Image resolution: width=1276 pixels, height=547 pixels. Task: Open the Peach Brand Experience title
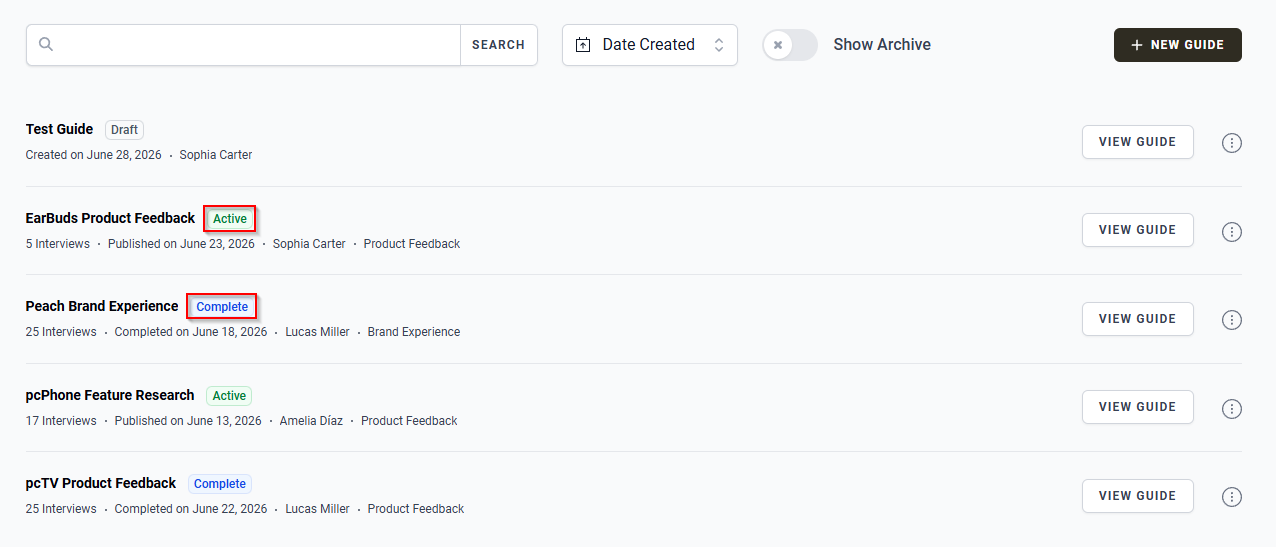click(102, 306)
